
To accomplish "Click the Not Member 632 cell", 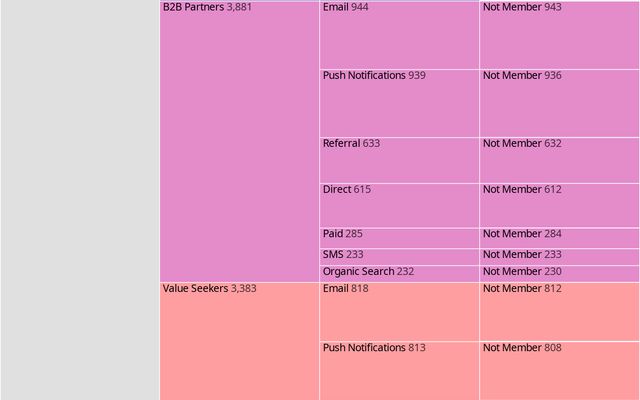I will [560, 160].
